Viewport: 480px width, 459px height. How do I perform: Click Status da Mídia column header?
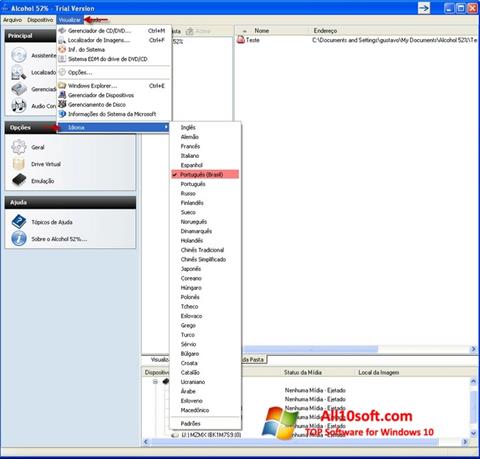[x=303, y=372]
